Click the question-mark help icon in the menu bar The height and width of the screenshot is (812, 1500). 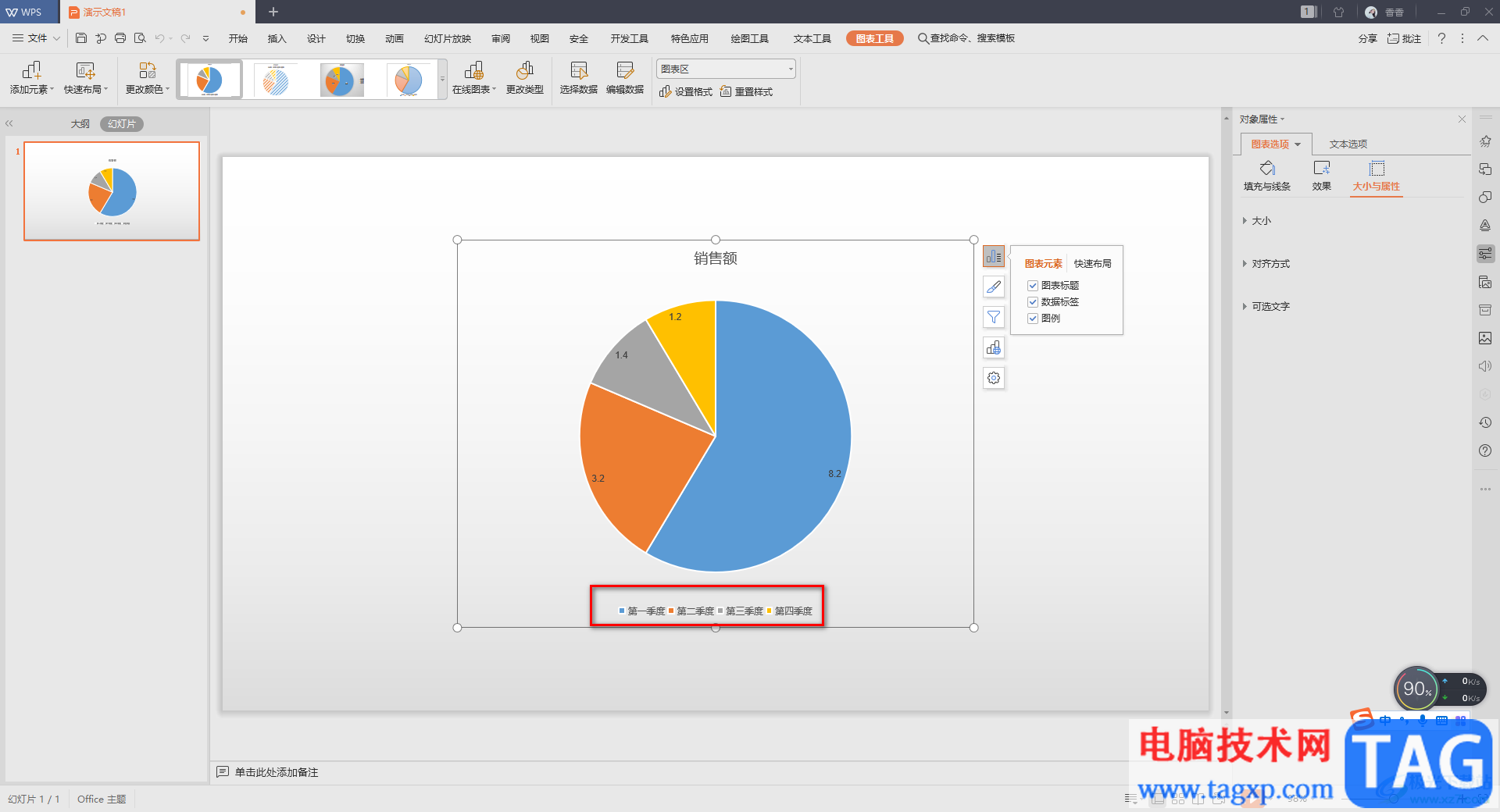[x=1441, y=38]
